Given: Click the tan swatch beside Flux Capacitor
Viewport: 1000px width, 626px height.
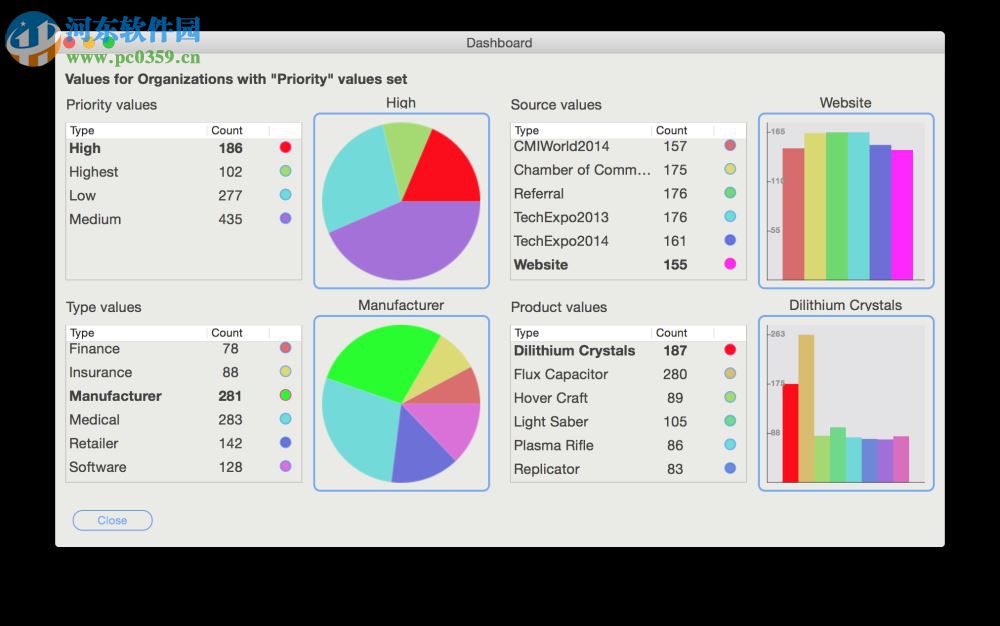Looking at the screenshot, I should tap(729, 374).
